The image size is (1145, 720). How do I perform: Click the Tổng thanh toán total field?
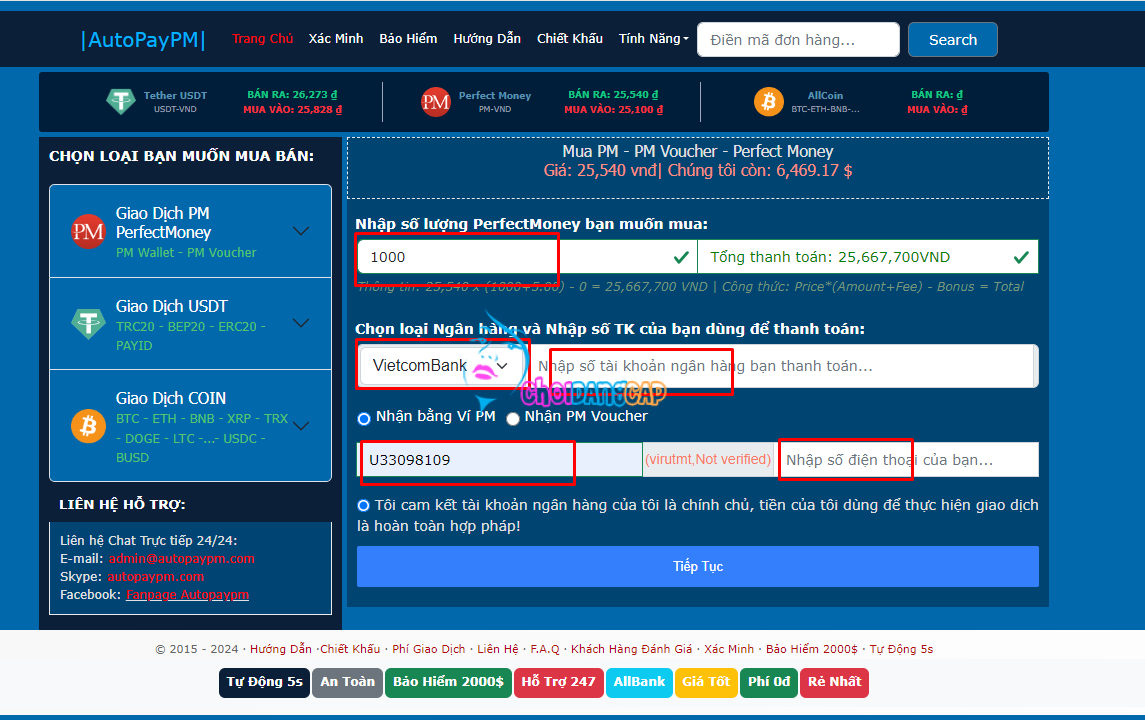click(x=868, y=257)
